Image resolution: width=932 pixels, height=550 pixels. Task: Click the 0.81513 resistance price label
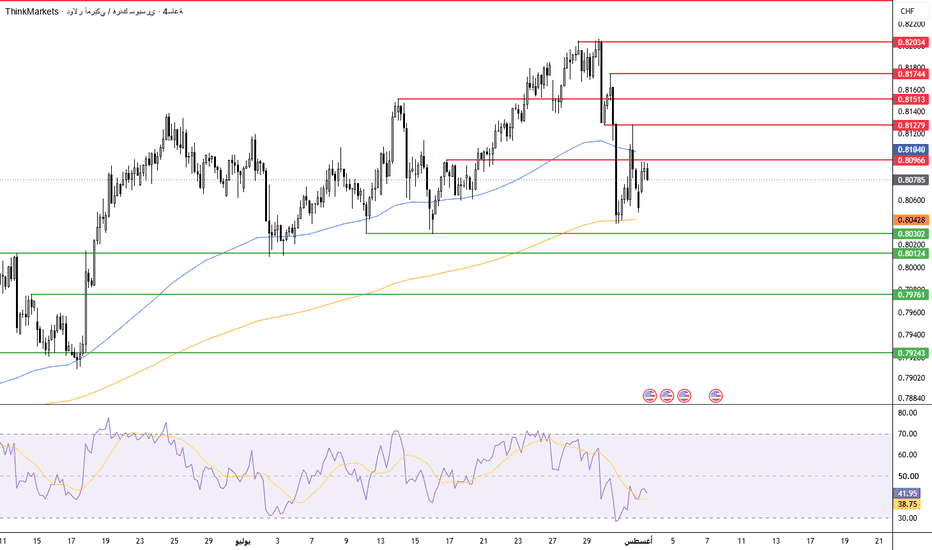[911, 99]
